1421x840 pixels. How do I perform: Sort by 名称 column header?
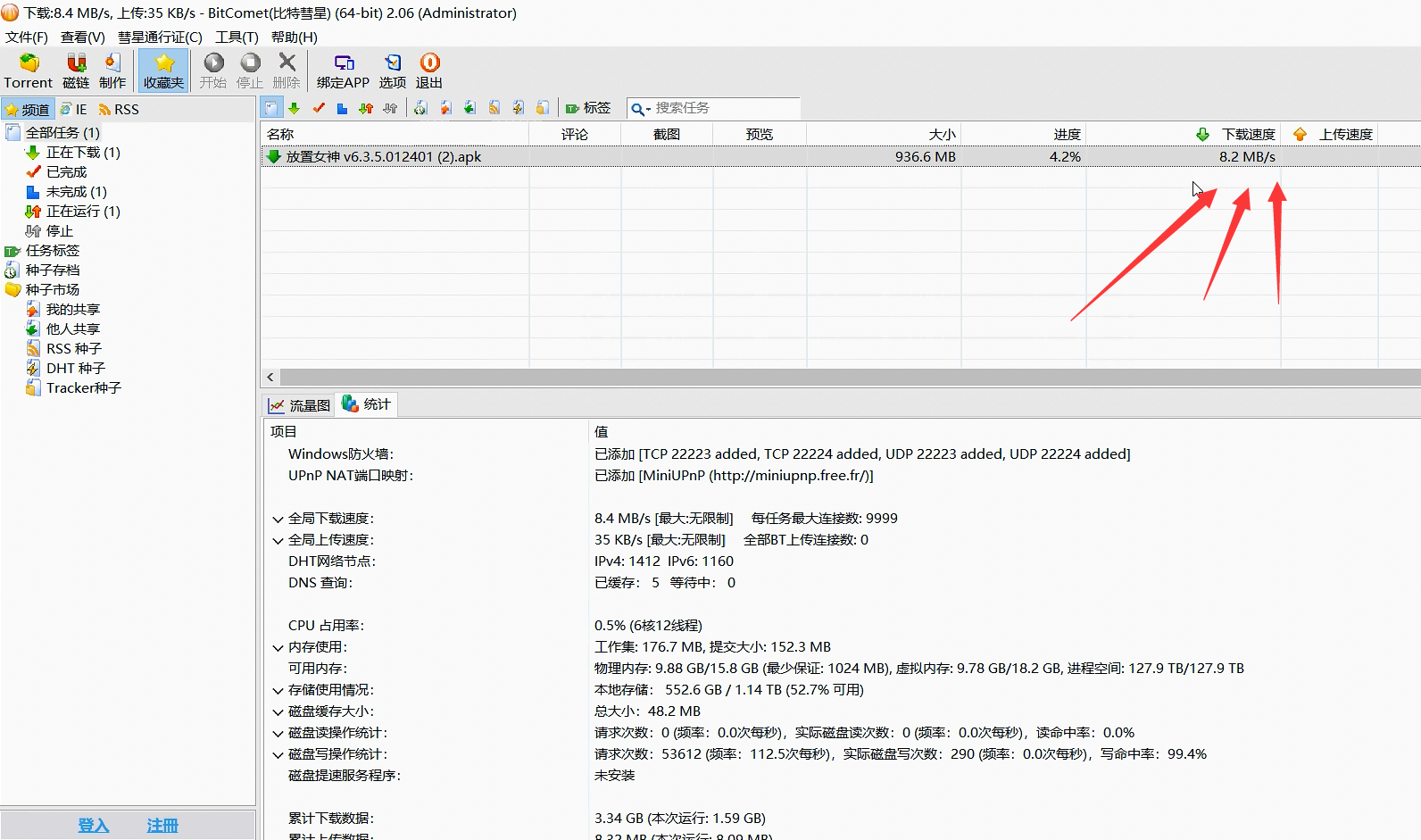[x=395, y=134]
